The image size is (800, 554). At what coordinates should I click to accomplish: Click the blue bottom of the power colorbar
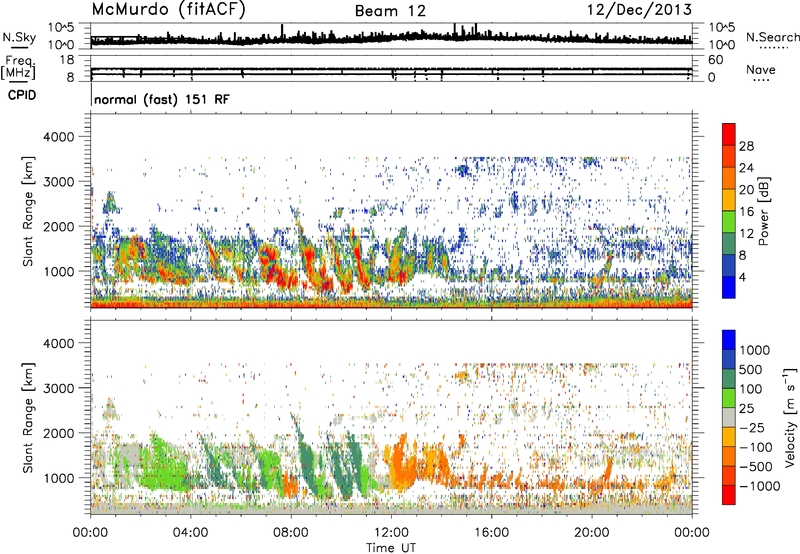(x=729, y=287)
